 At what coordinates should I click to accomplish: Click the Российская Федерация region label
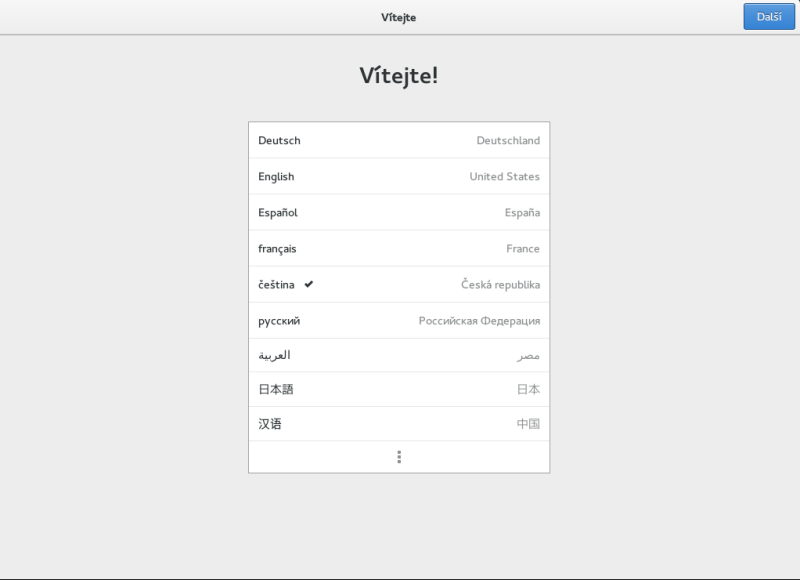tap(479, 321)
